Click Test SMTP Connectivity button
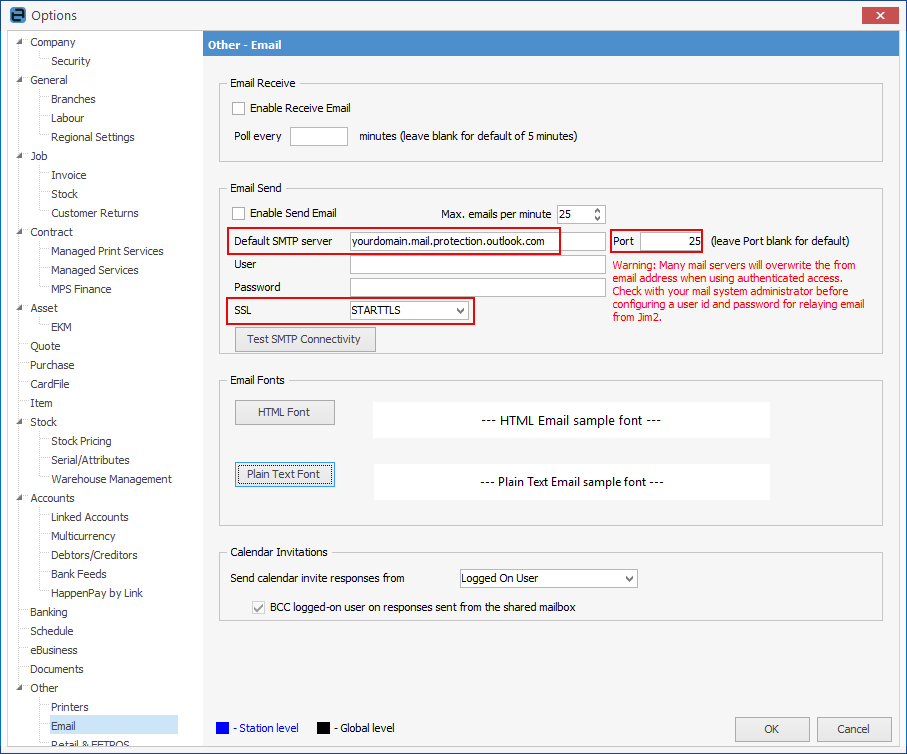Image resolution: width=907 pixels, height=754 pixels. click(x=305, y=340)
